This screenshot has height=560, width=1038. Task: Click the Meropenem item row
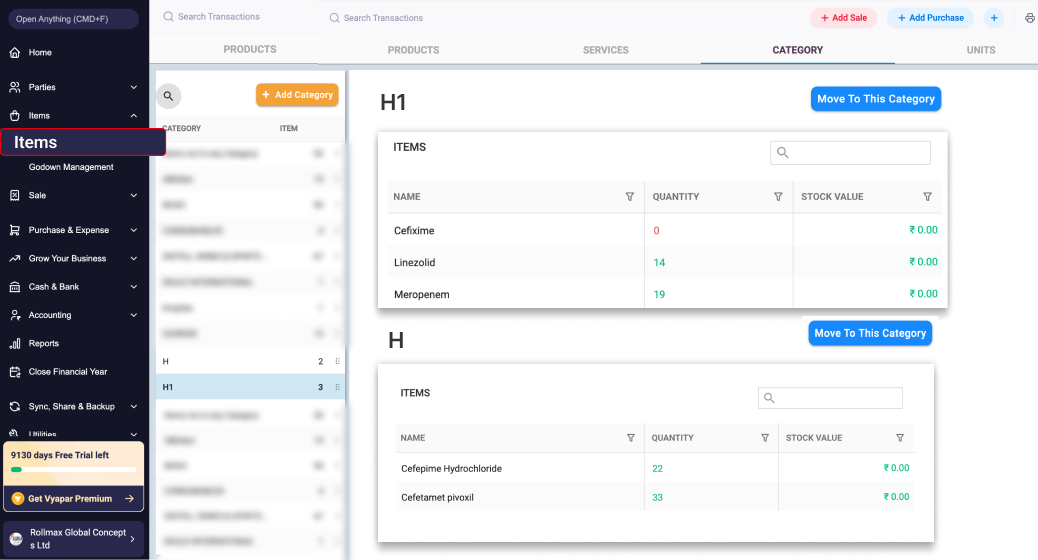[x=663, y=294]
